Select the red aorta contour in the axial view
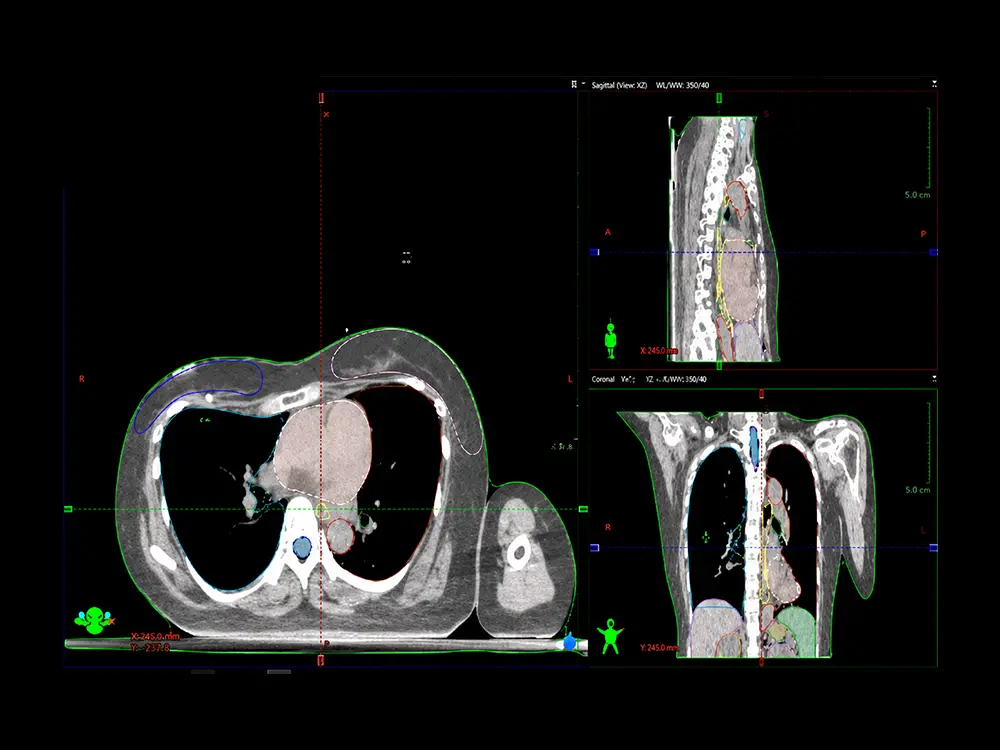The height and width of the screenshot is (750, 1000). [x=341, y=536]
